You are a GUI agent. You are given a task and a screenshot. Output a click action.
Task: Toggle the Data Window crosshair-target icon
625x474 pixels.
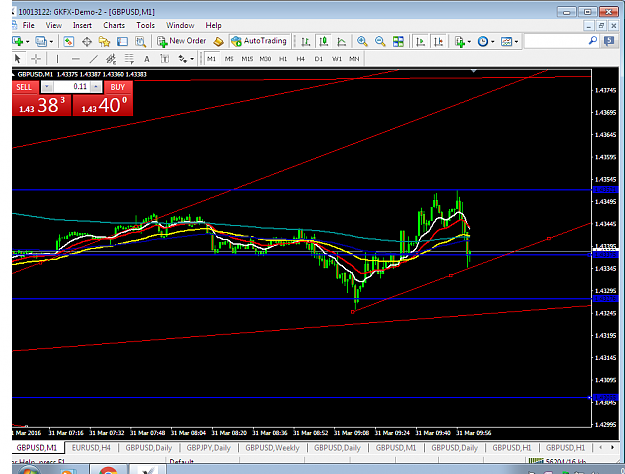[86, 41]
